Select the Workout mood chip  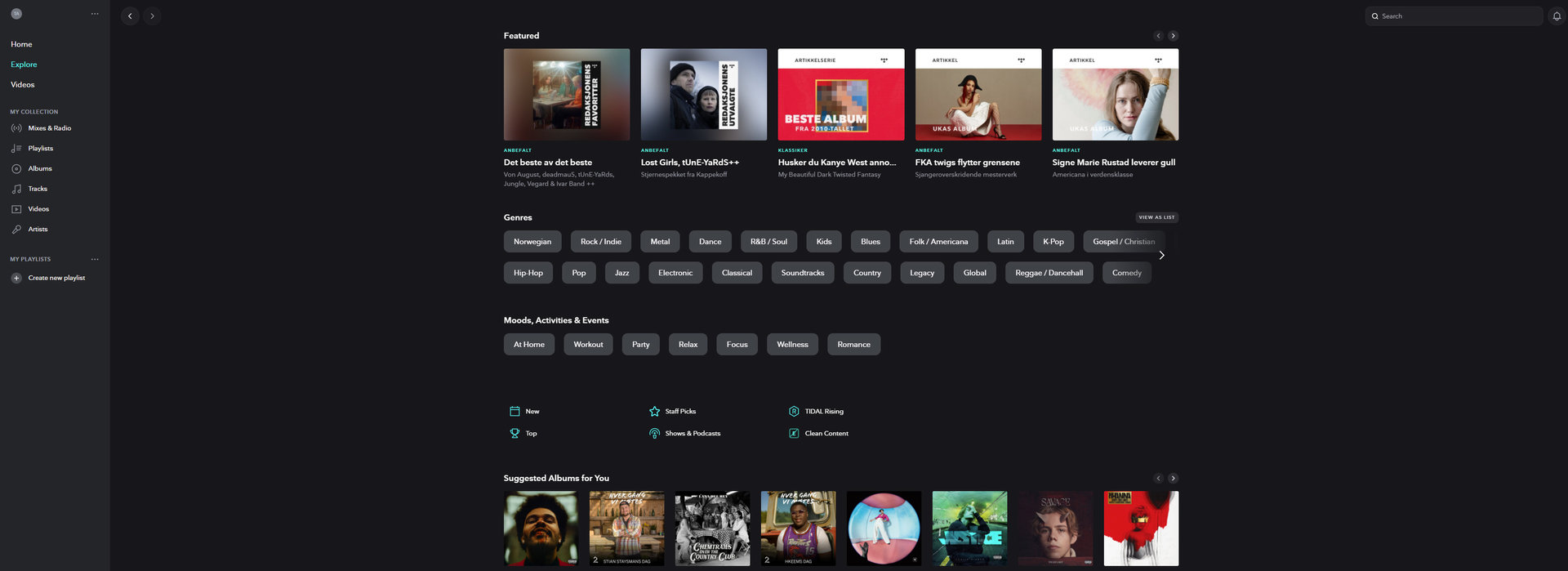[x=588, y=345]
